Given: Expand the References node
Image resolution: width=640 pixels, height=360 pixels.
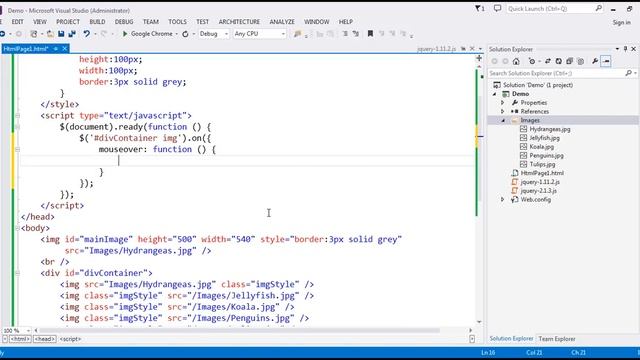Looking at the screenshot, I should coord(503,111).
